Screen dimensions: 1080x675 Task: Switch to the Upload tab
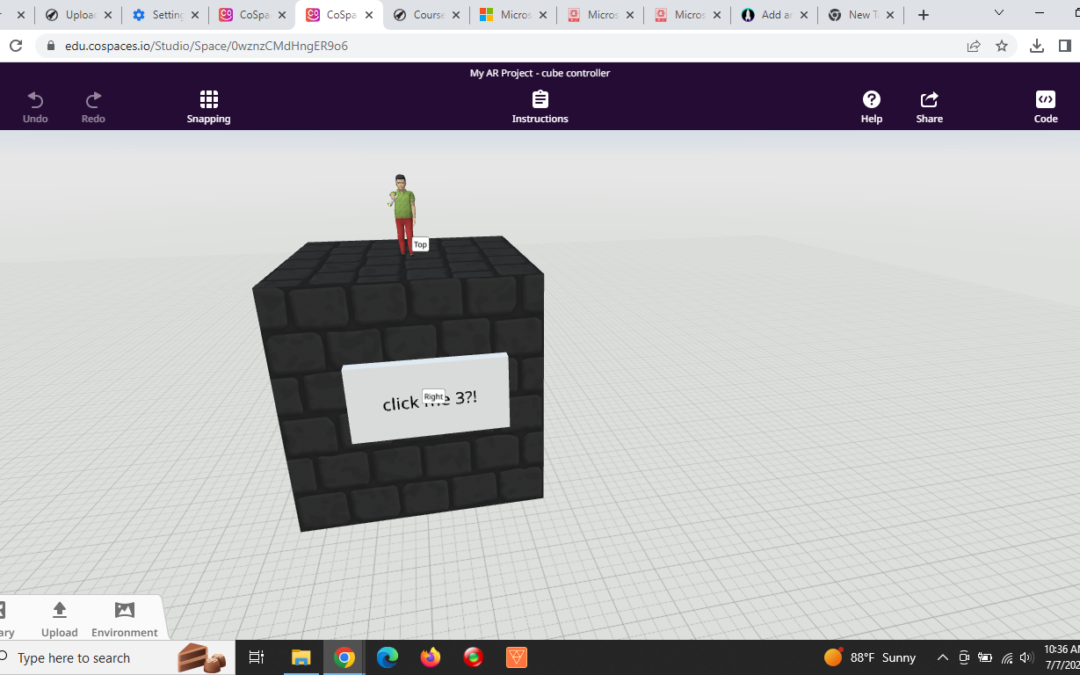pos(78,15)
